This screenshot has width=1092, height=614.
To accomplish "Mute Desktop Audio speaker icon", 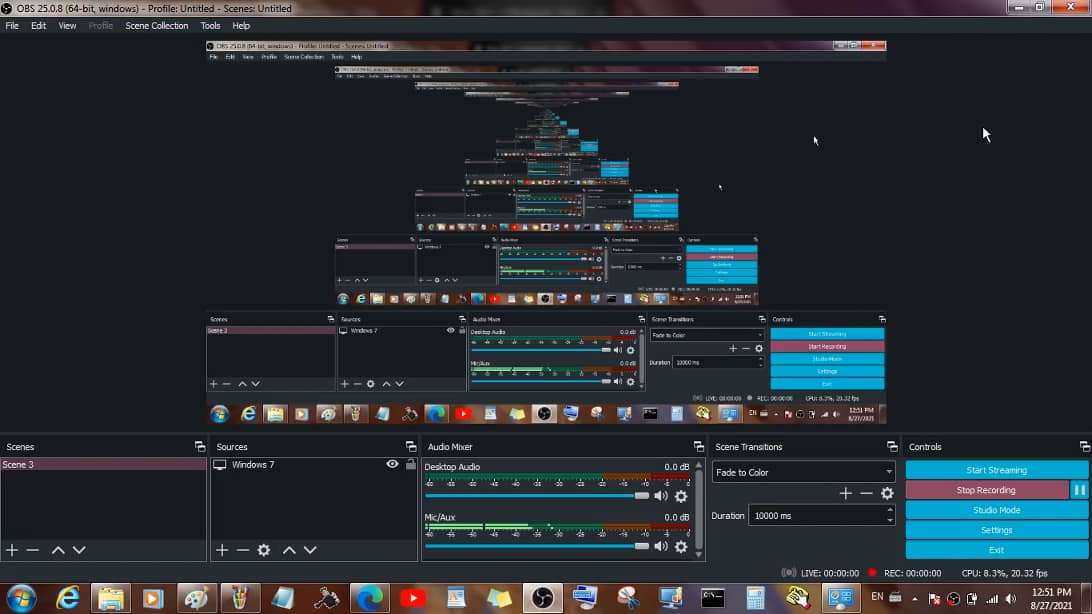I will tap(661, 496).
